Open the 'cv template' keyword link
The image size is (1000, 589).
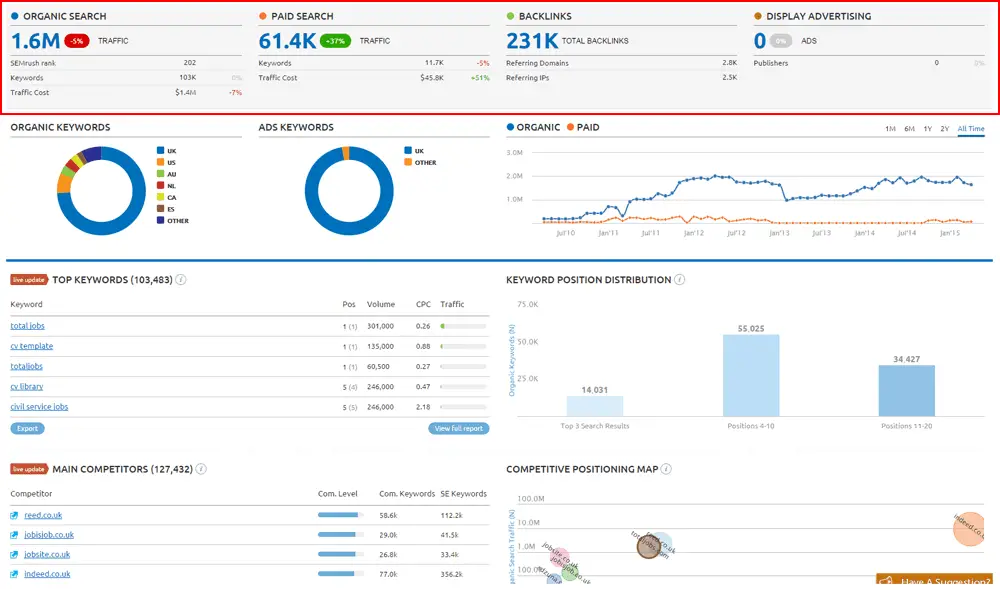[x=32, y=346]
